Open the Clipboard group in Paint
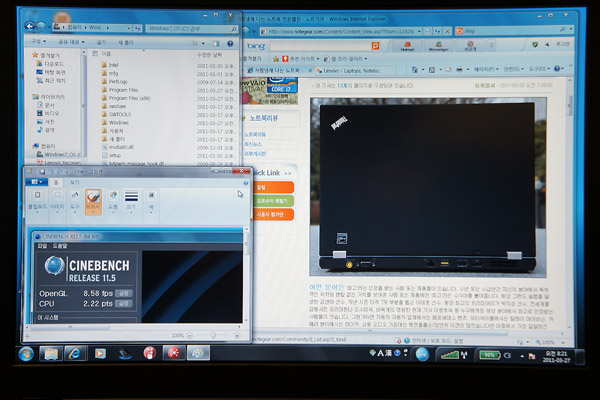The width and height of the screenshot is (600, 400). pyautogui.click(x=38, y=201)
